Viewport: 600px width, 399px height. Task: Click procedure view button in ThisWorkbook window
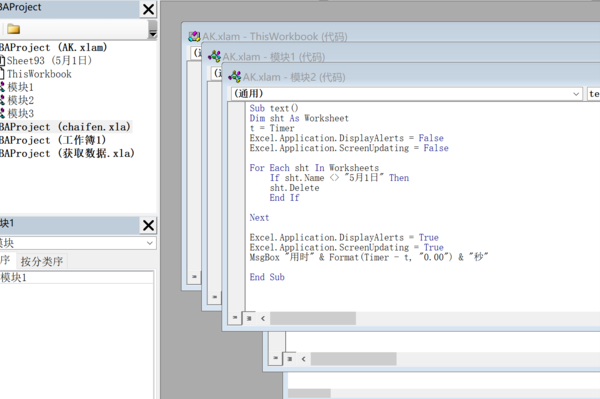(194, 277)
